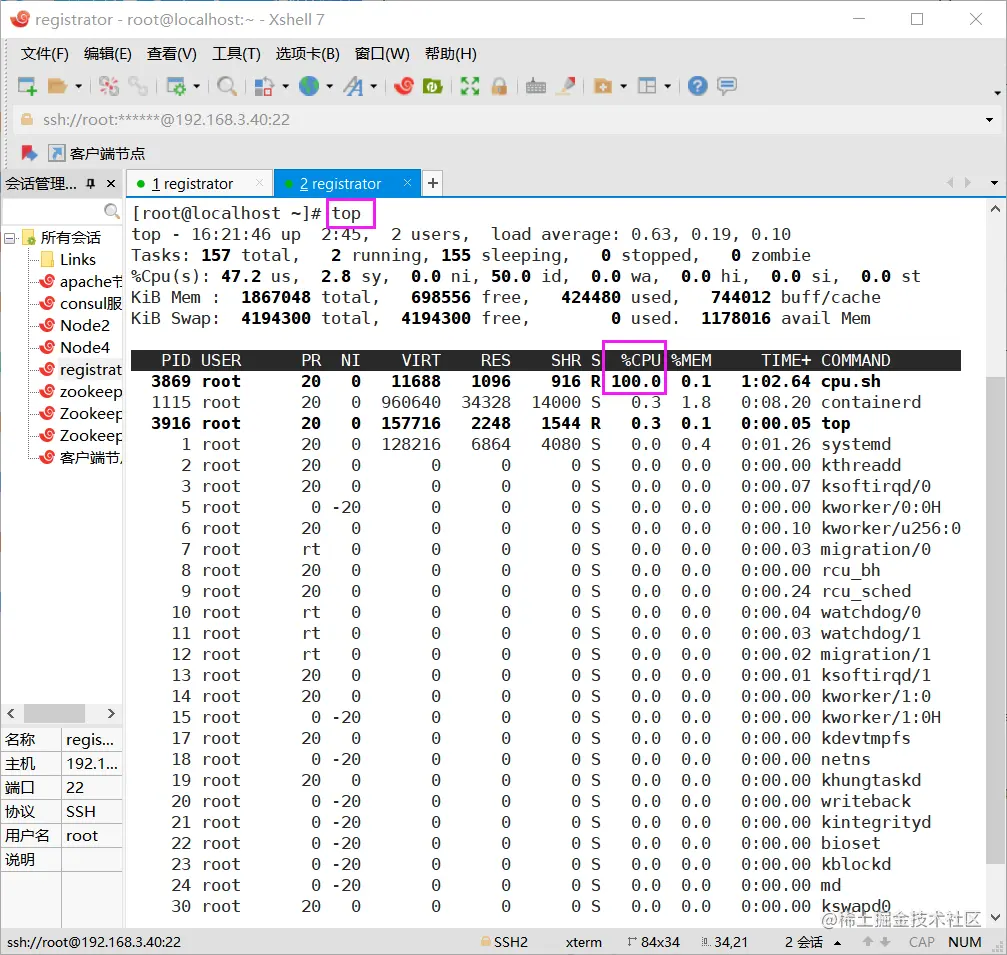Expand the session properties dropdown arrow
The image size is (1007, 955).
pos(197,86)
